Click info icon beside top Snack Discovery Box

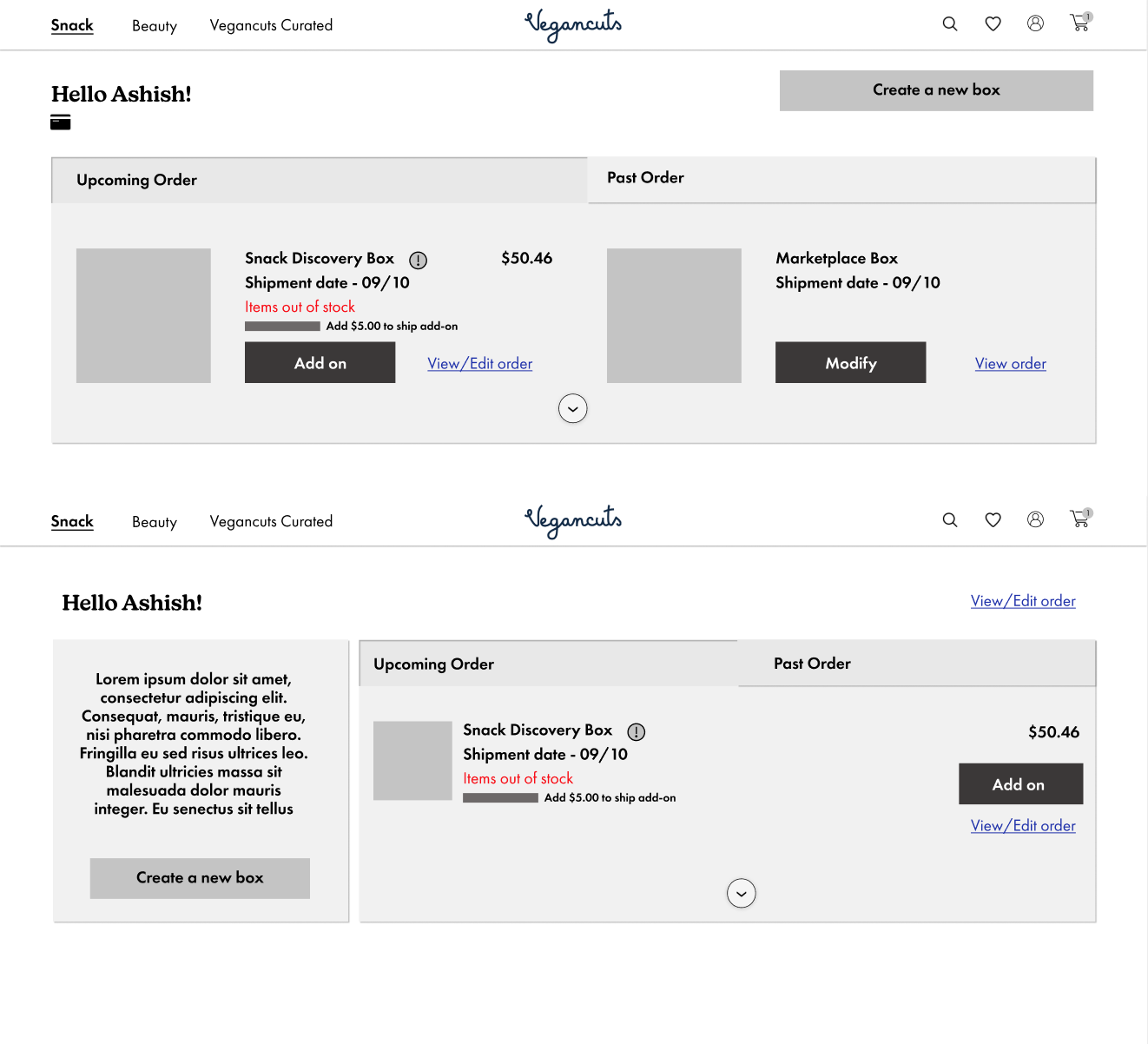pyautogui.click(x=418, y=260)
